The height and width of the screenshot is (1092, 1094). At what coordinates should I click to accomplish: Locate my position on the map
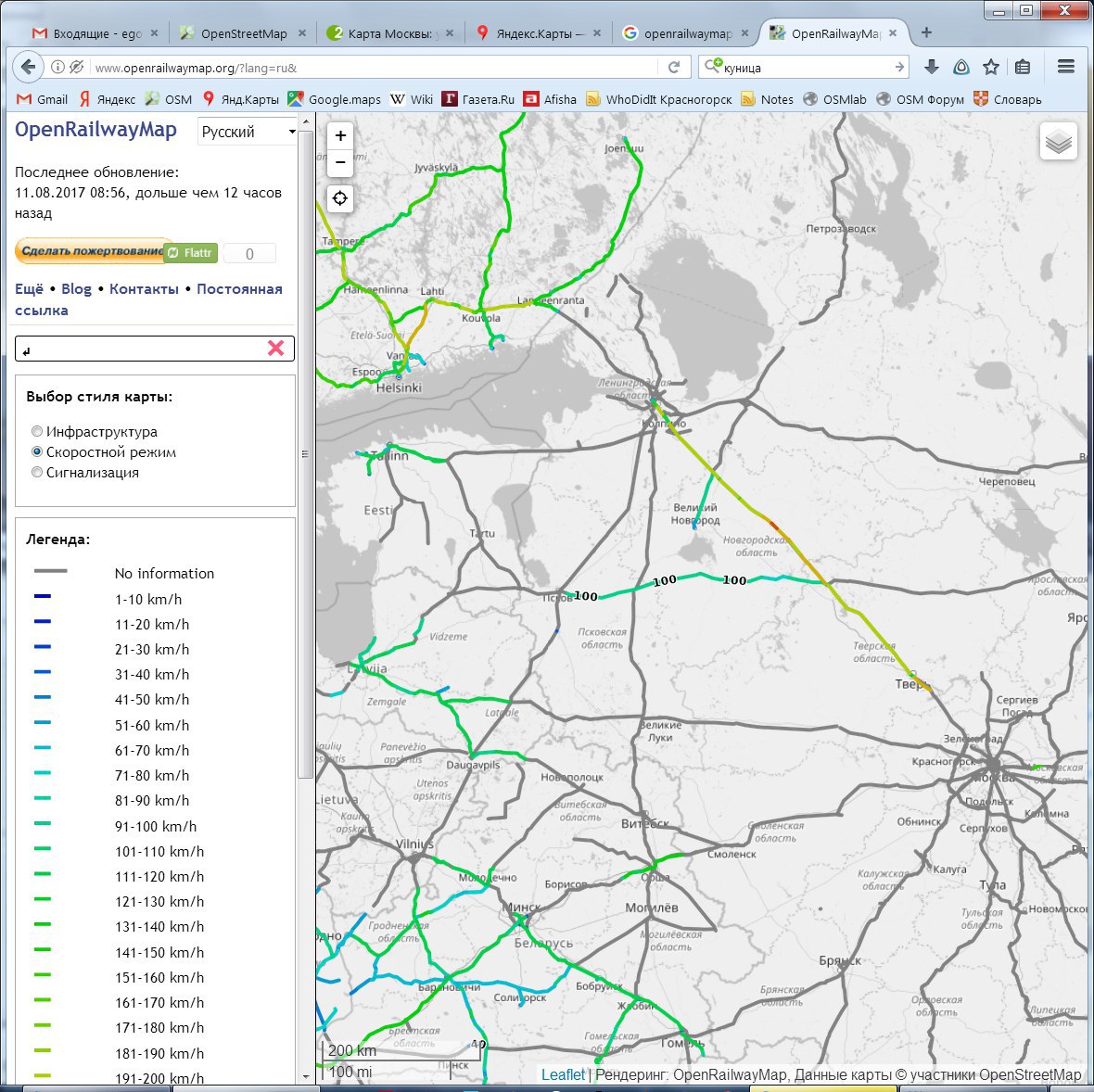(x=339, y=198)
